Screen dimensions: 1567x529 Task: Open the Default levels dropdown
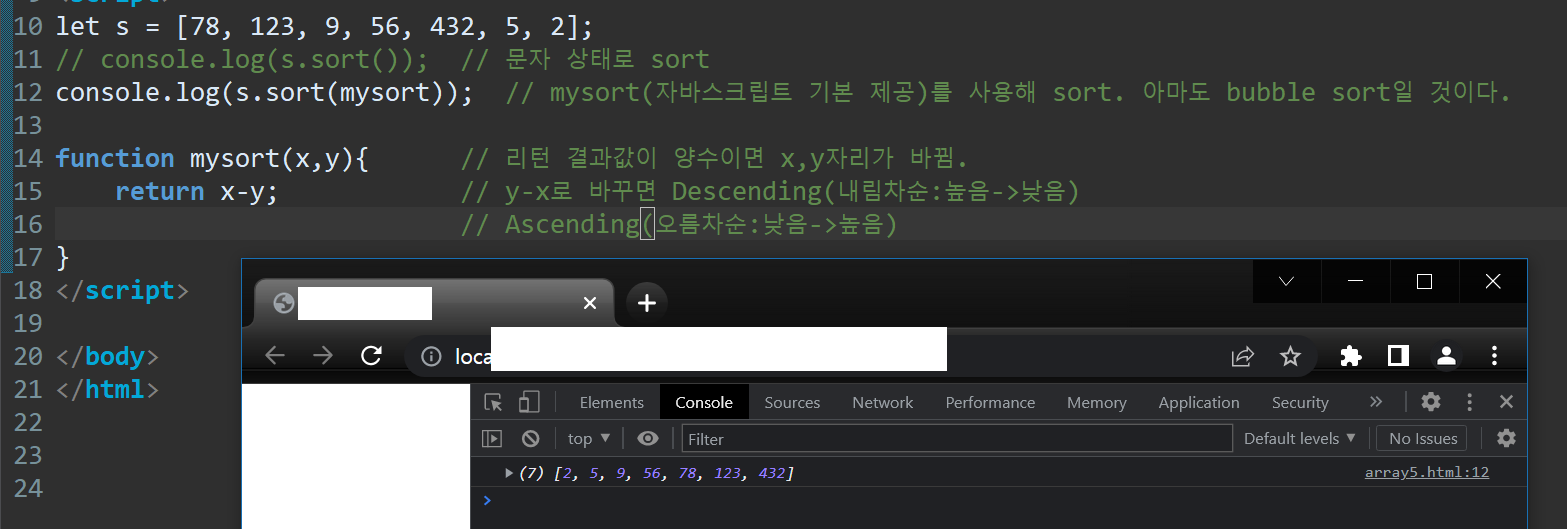click(x=1299, y=438)
